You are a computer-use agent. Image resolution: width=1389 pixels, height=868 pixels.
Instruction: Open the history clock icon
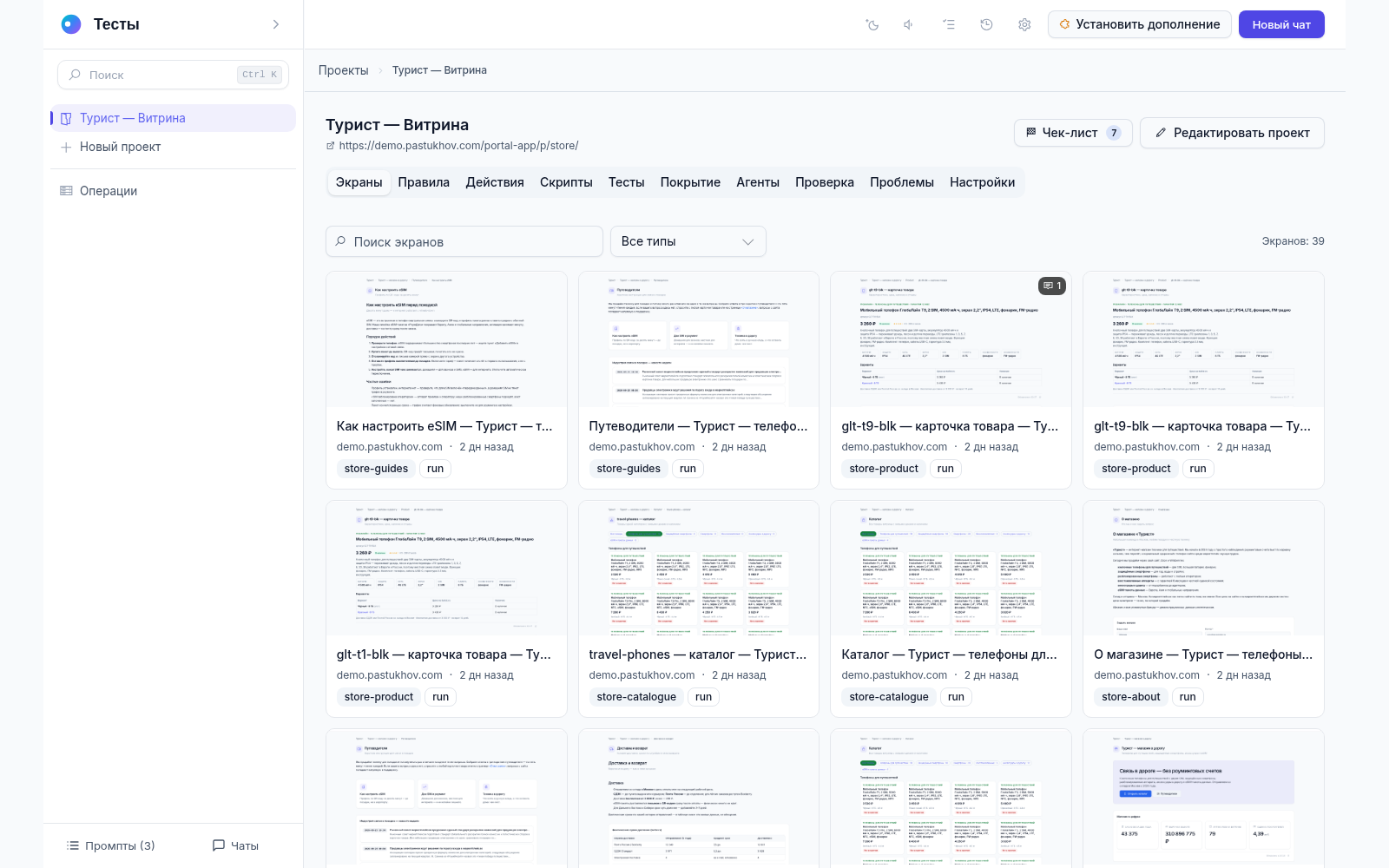(986, 24)
